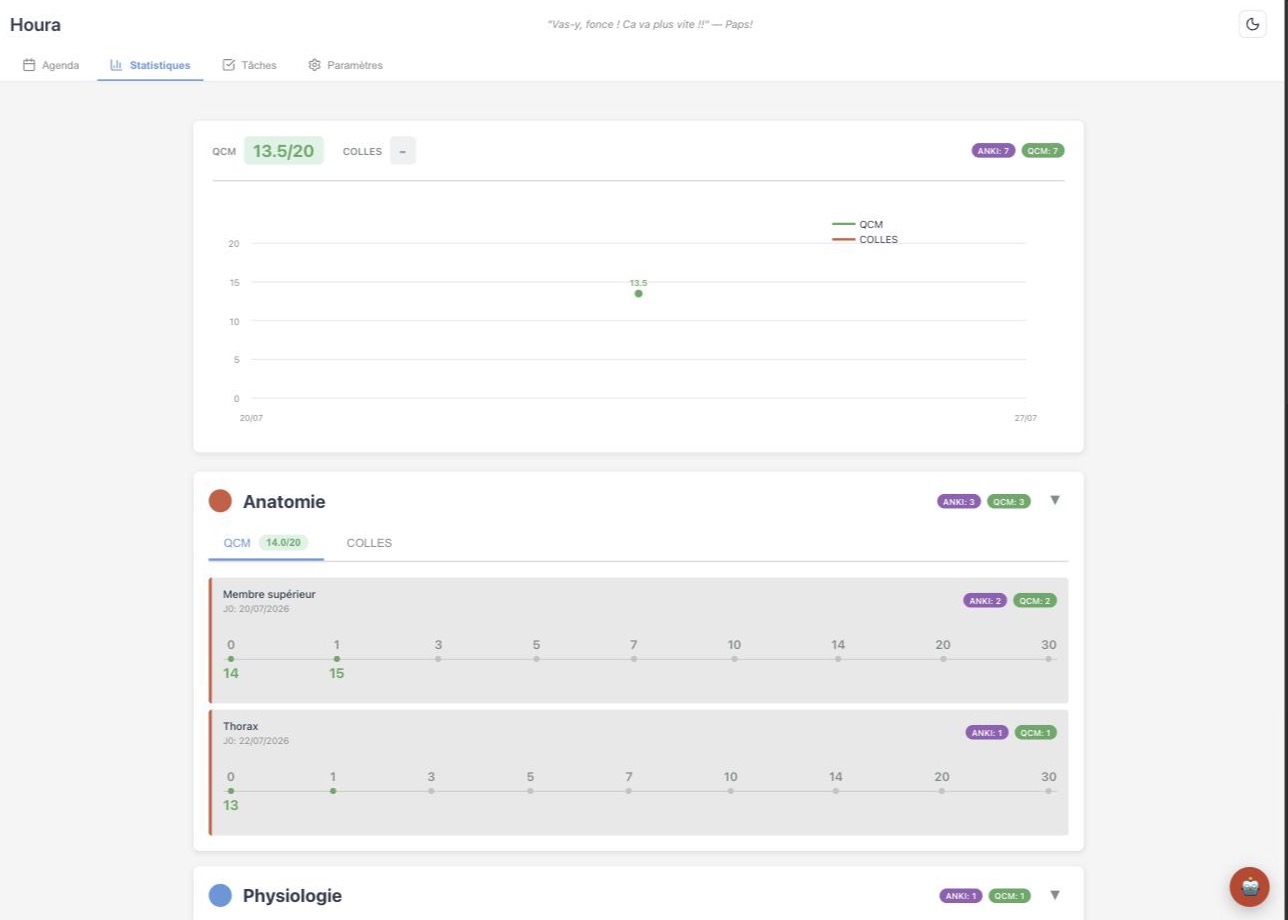Click the ANKI: 1 badge for Thorax

[x=987, y=733]
